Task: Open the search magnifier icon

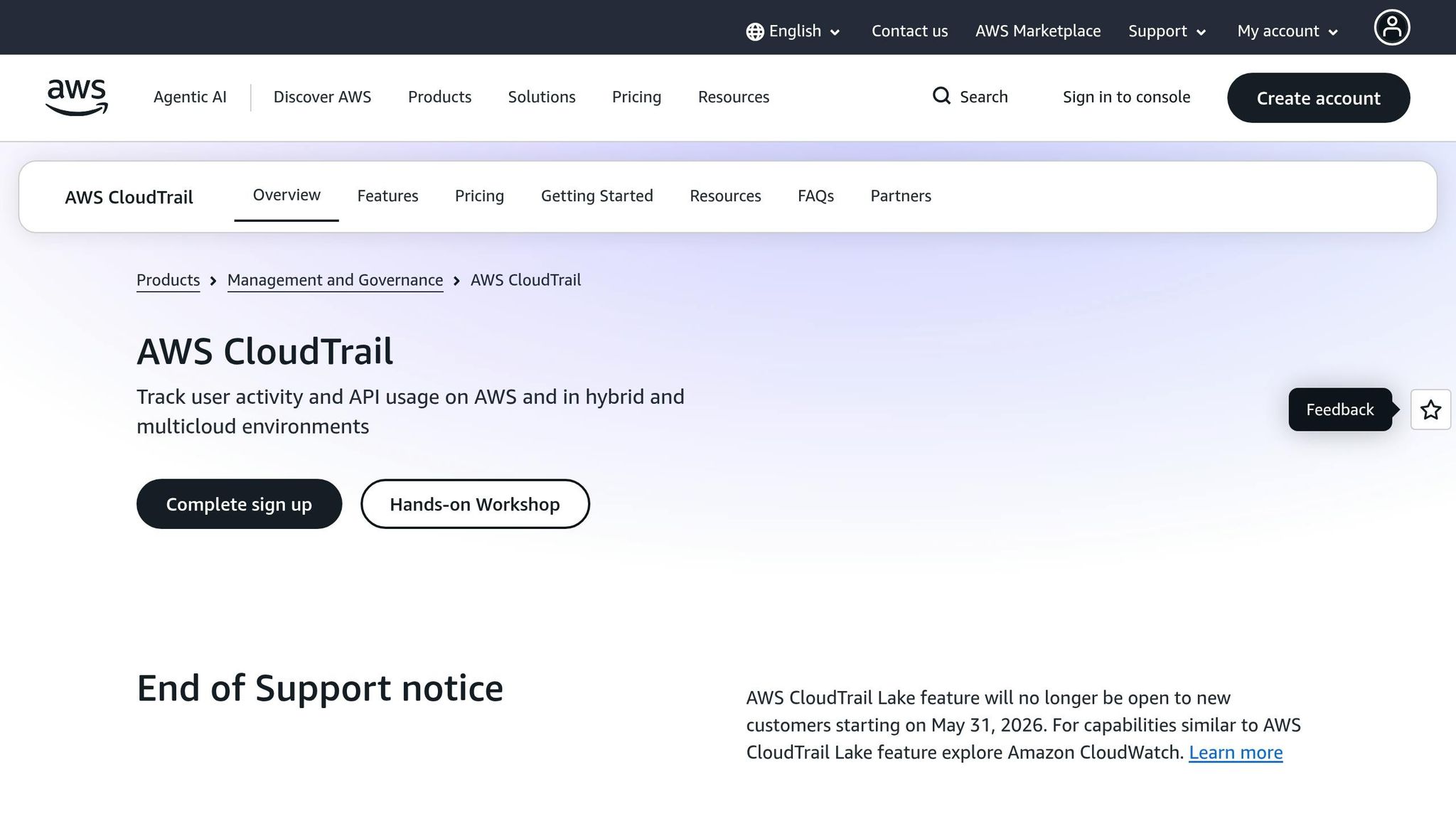Action: (x=941, y=96)
